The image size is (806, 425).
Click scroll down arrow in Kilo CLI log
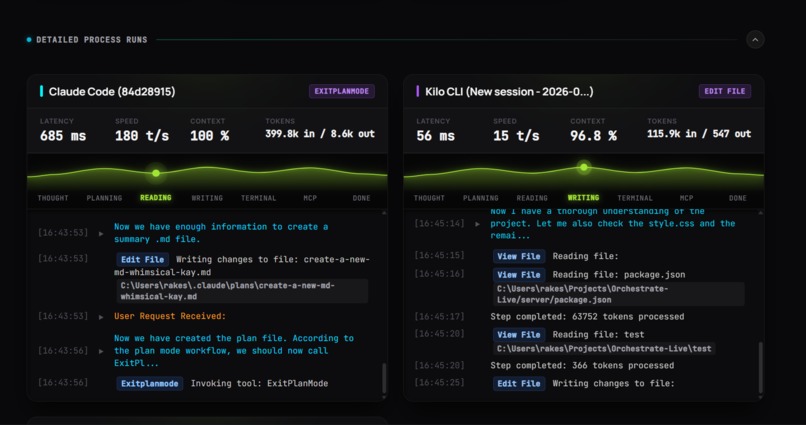click(760, 397)
